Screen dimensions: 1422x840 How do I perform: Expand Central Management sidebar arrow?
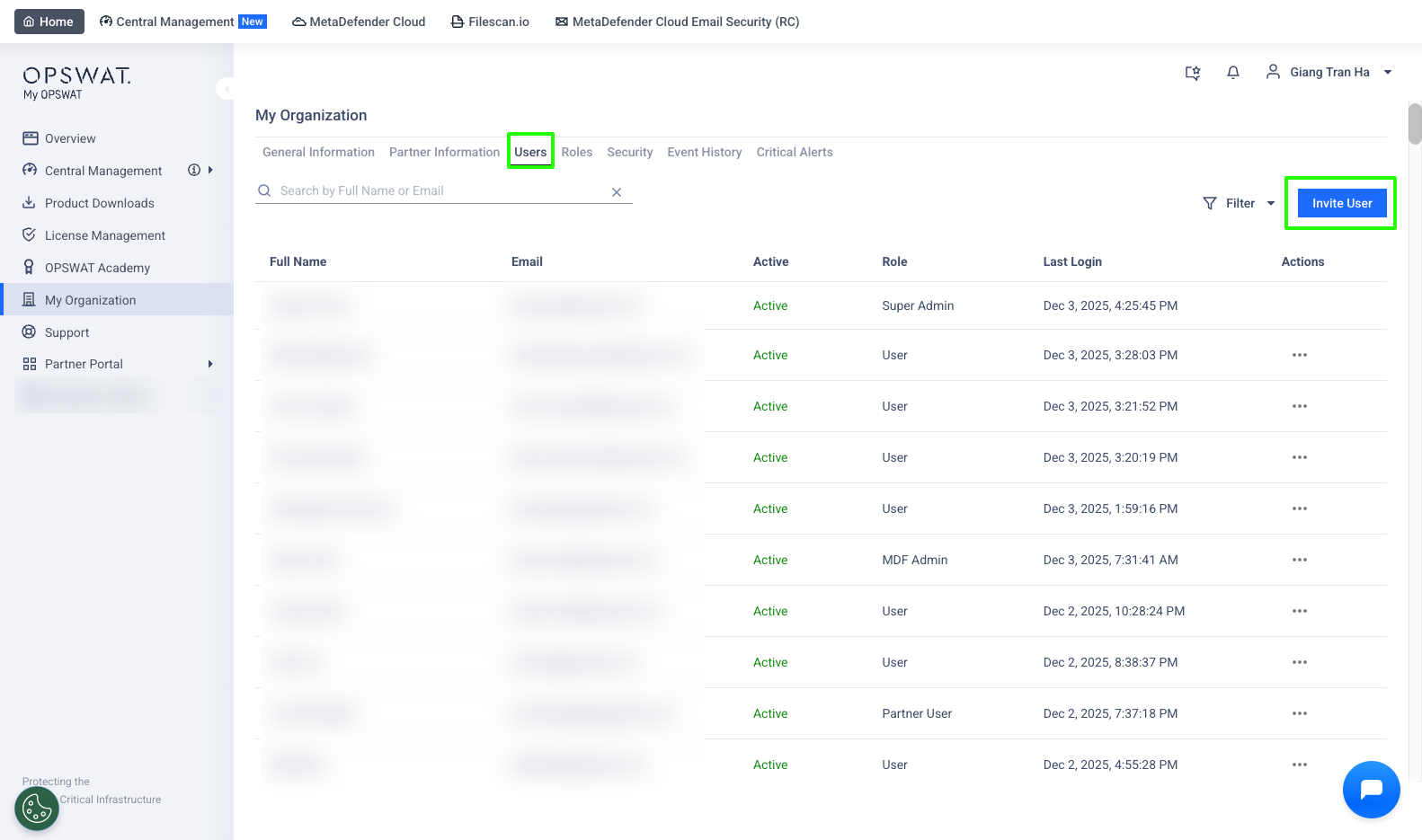[210, 170]
